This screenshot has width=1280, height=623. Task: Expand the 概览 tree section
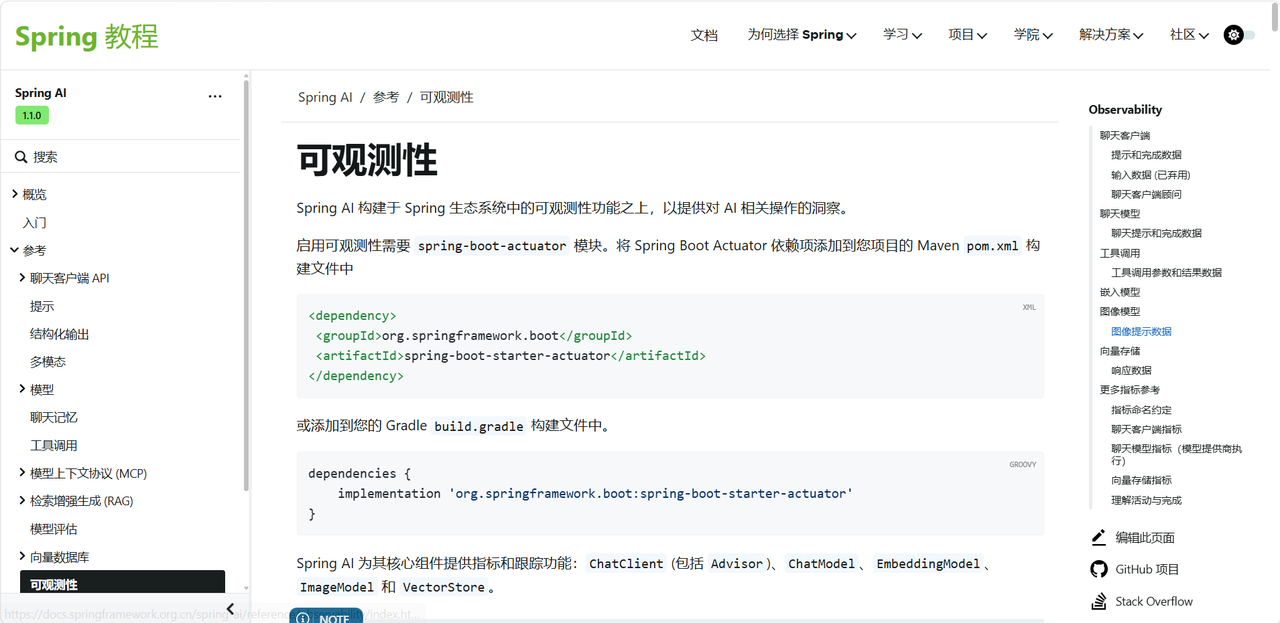pos(15,194)
